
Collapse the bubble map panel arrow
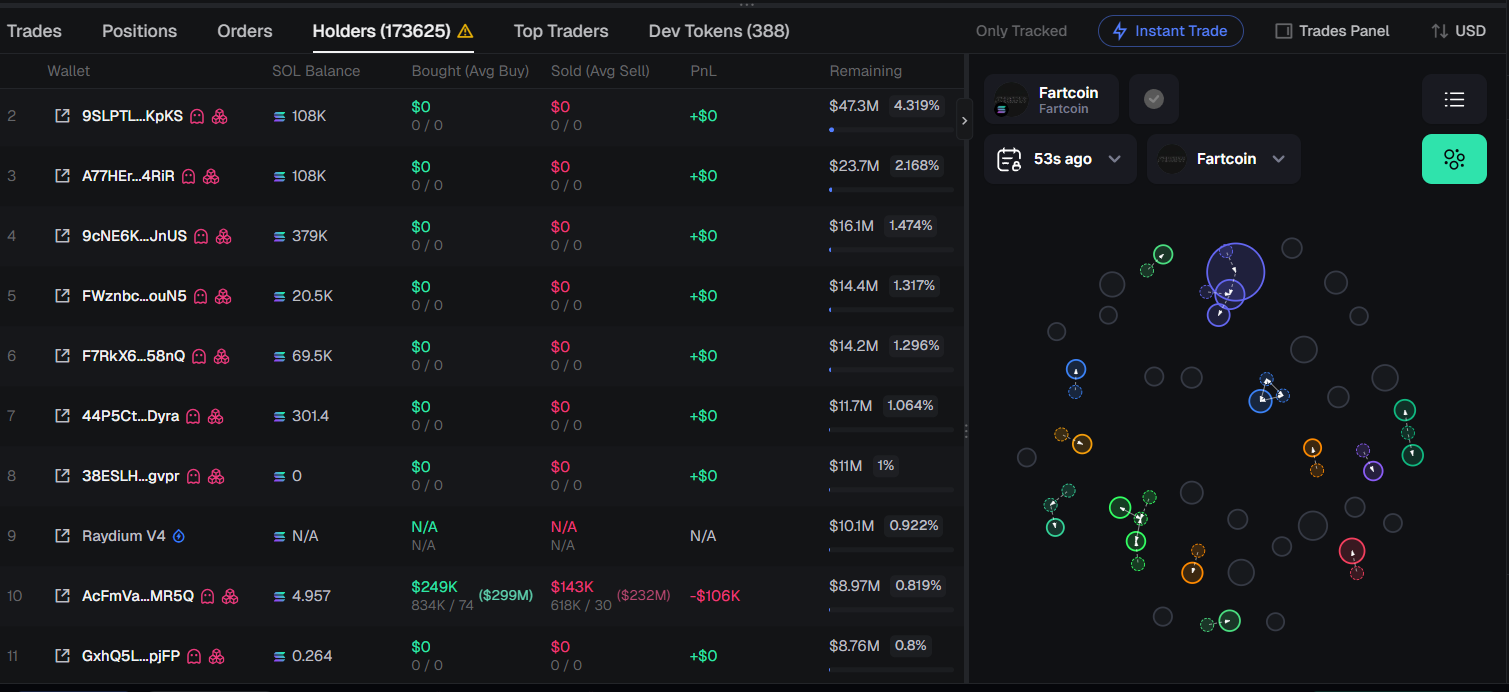click(x=964, y=120)
